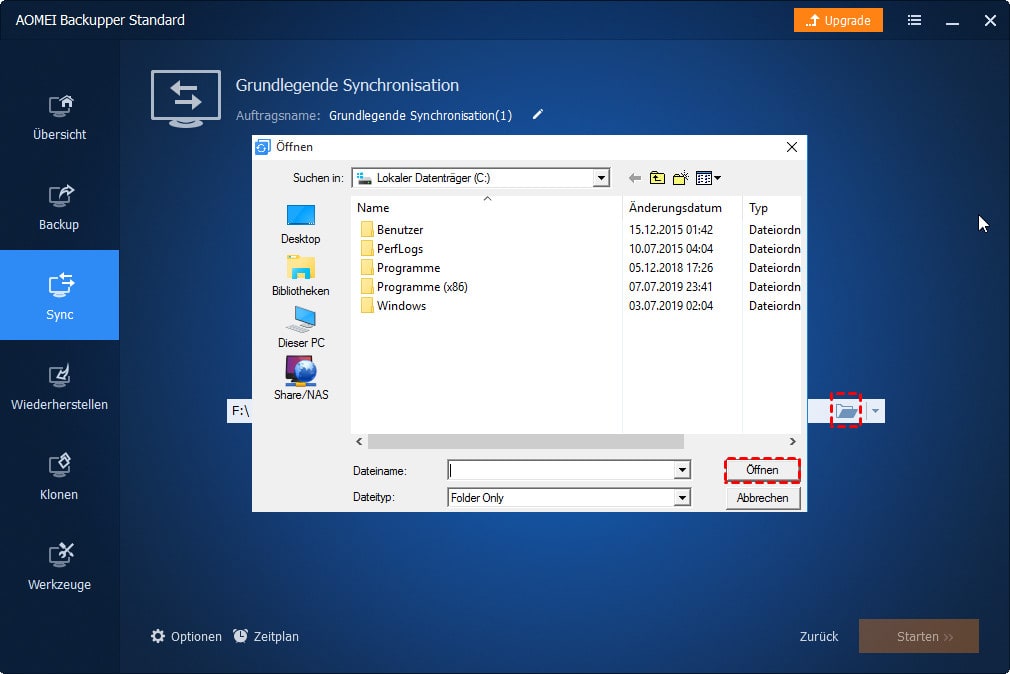Expand the Dateiname dropdown arrow
Image resolution: width=1010 pixels, height=674 pixels.
682,470
